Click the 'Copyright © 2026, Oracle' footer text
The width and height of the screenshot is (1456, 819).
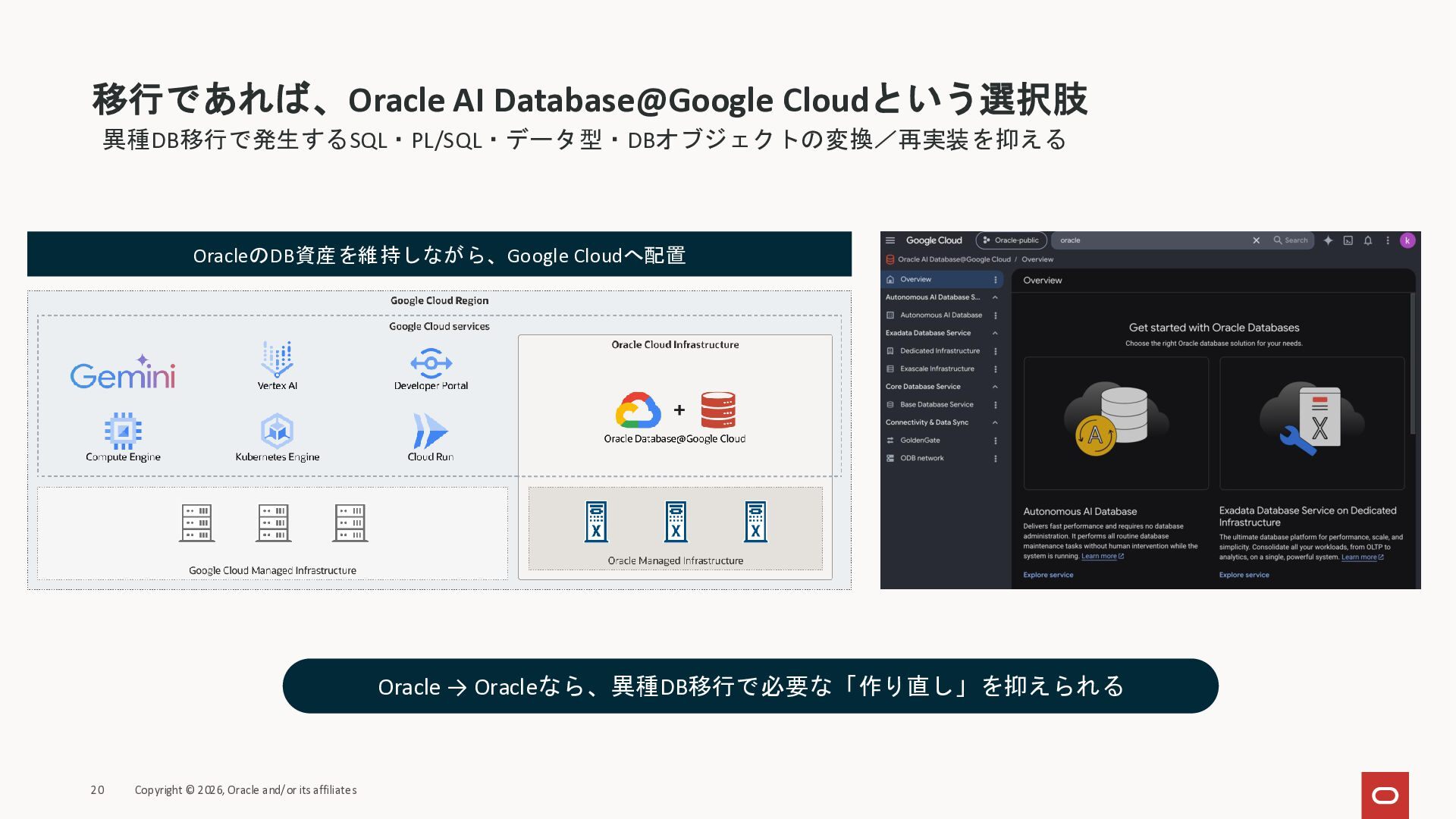point(246,790)
